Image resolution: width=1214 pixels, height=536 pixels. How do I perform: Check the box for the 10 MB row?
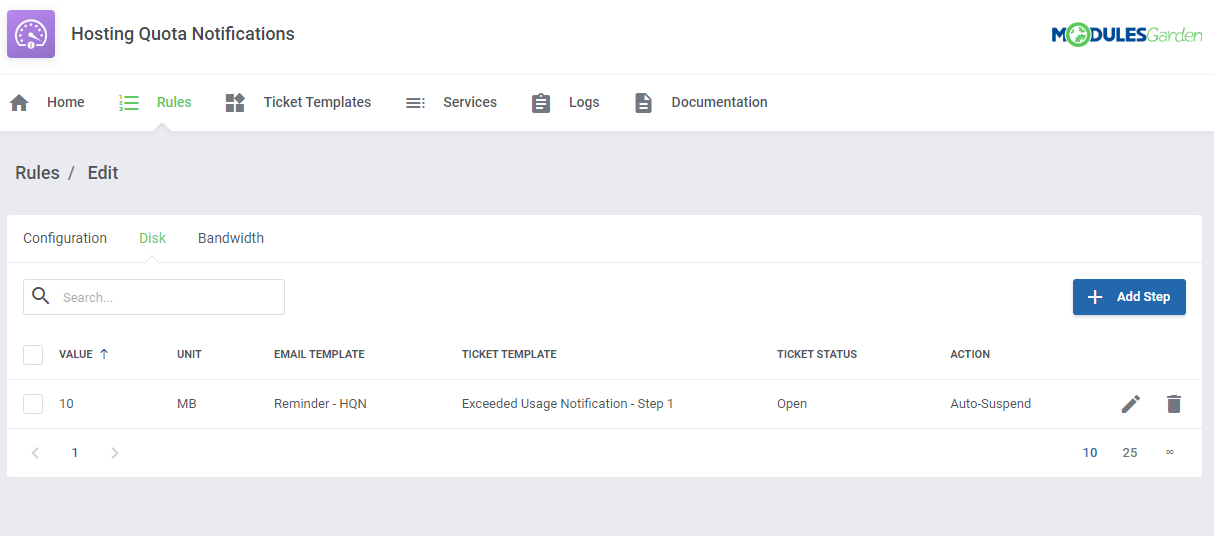33,404
